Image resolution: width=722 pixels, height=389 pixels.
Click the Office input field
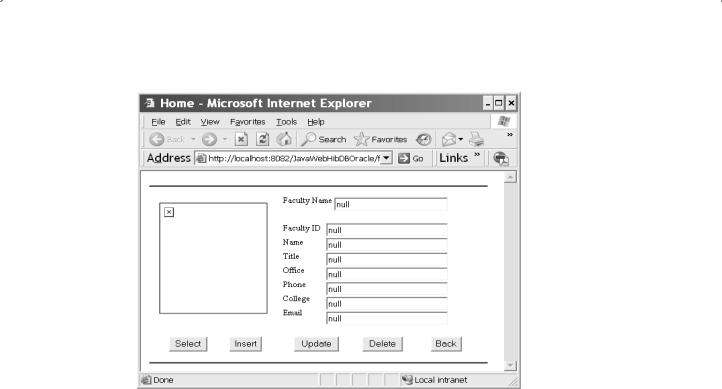pyautogui.click(x=387, y=274)
